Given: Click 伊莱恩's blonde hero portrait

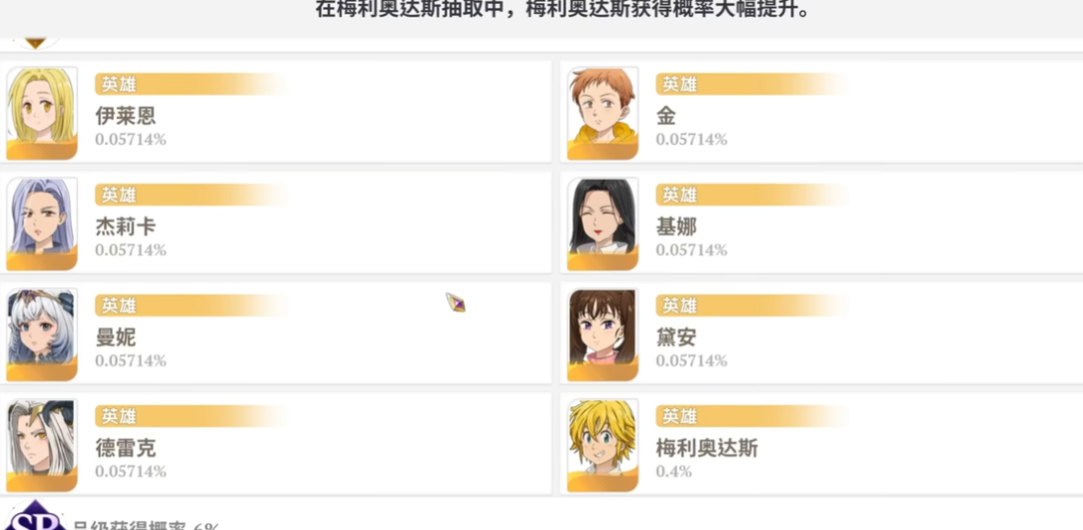Looking at the screenshot, I should 42,112.
